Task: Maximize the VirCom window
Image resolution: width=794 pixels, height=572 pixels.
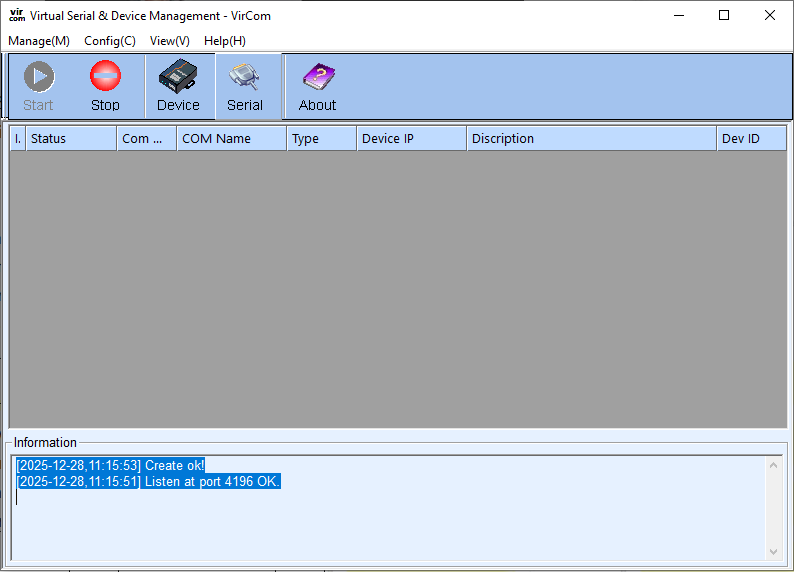Action: [724, 15]
